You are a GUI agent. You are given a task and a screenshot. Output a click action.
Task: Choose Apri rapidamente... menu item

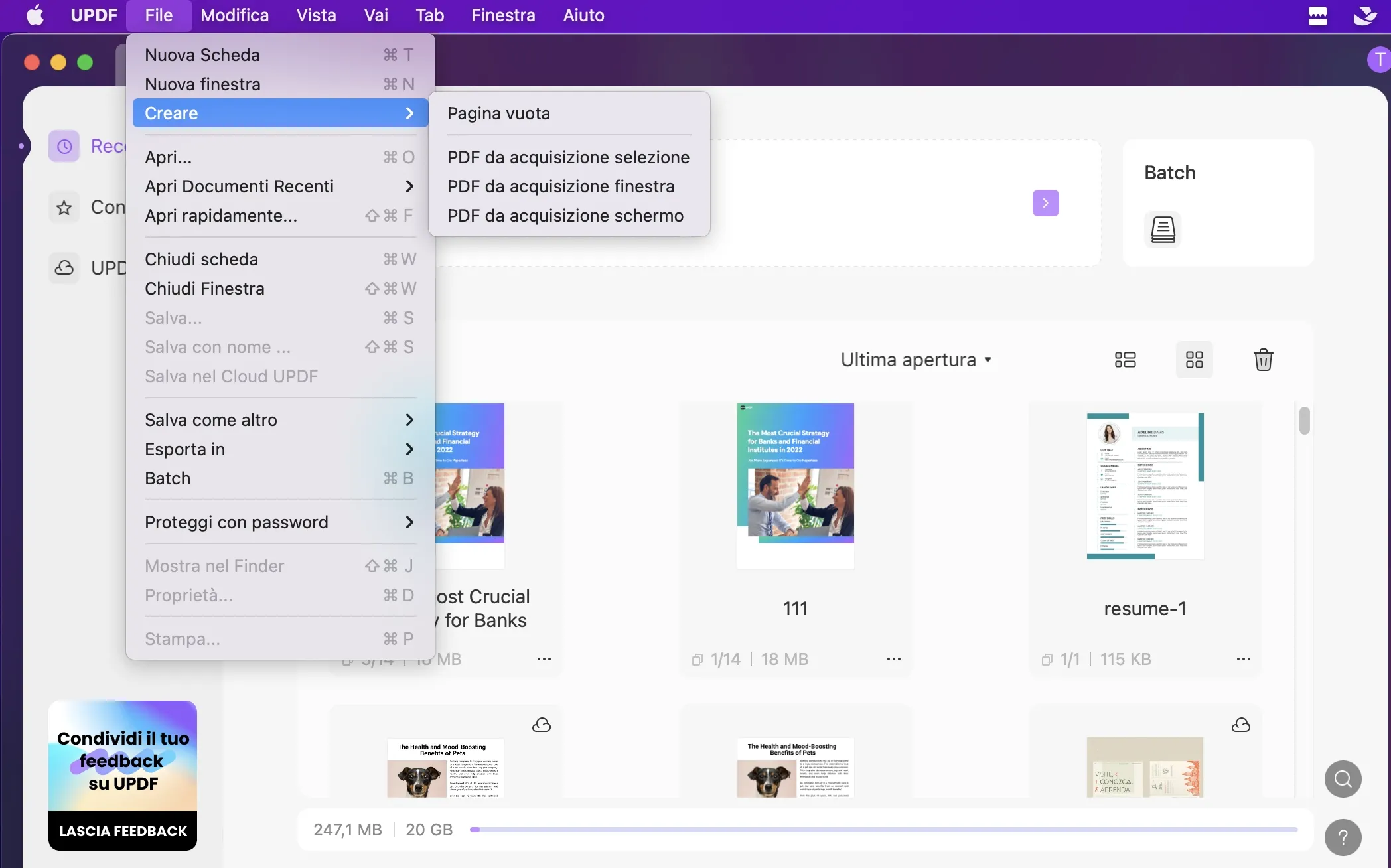point(280,216)
